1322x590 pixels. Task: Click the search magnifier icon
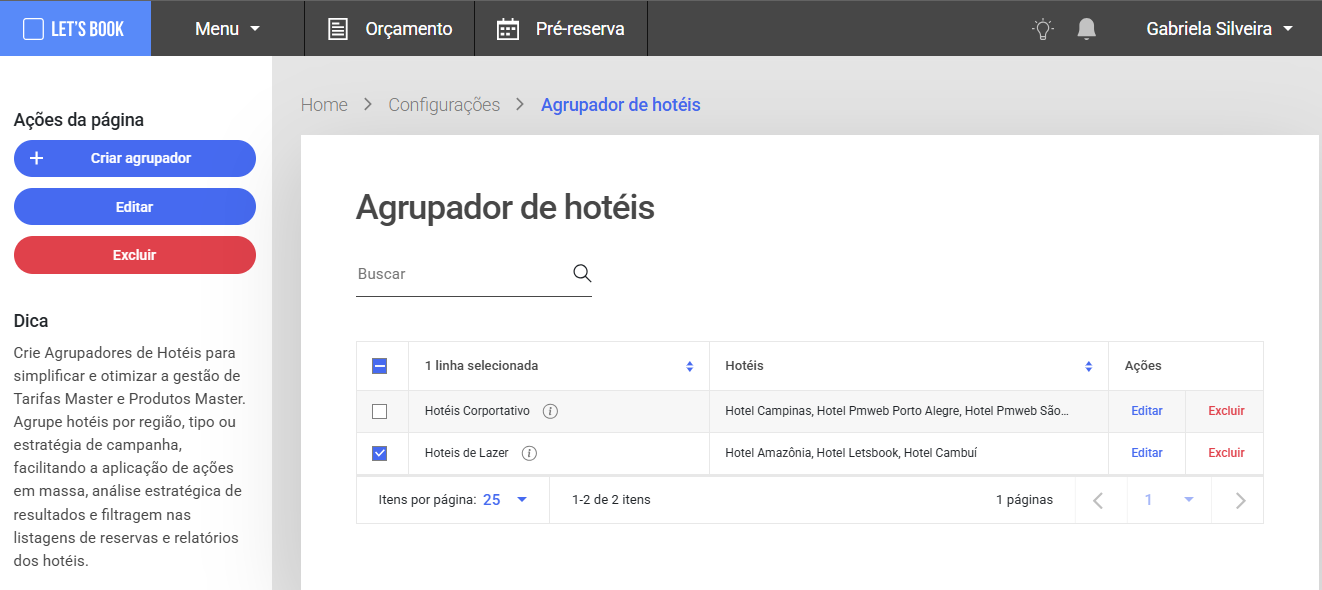click(x=582, y=273)
